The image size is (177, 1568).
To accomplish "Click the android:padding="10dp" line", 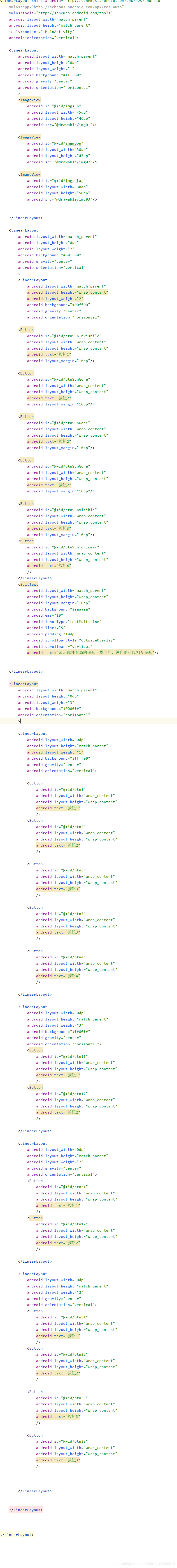I will [52, 634].
